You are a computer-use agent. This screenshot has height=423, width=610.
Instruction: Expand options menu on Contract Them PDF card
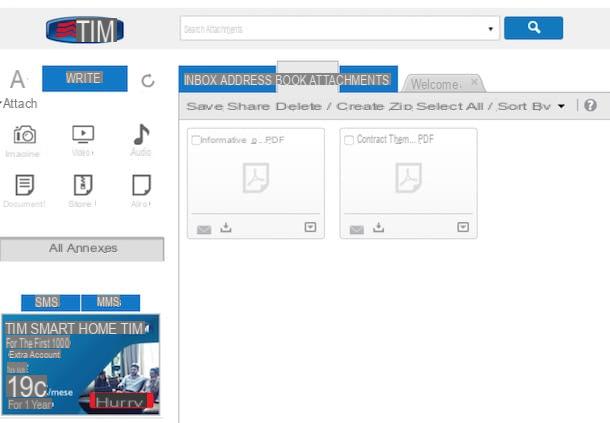click(x=463, y=227)
